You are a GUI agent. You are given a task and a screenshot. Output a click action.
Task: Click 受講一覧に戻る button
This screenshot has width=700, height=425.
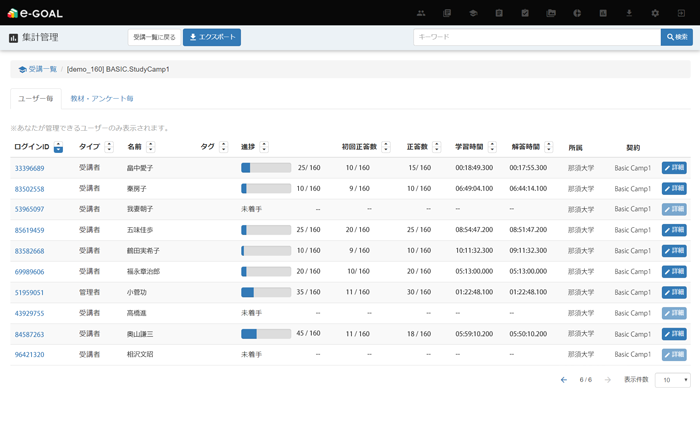coord(154,37)
